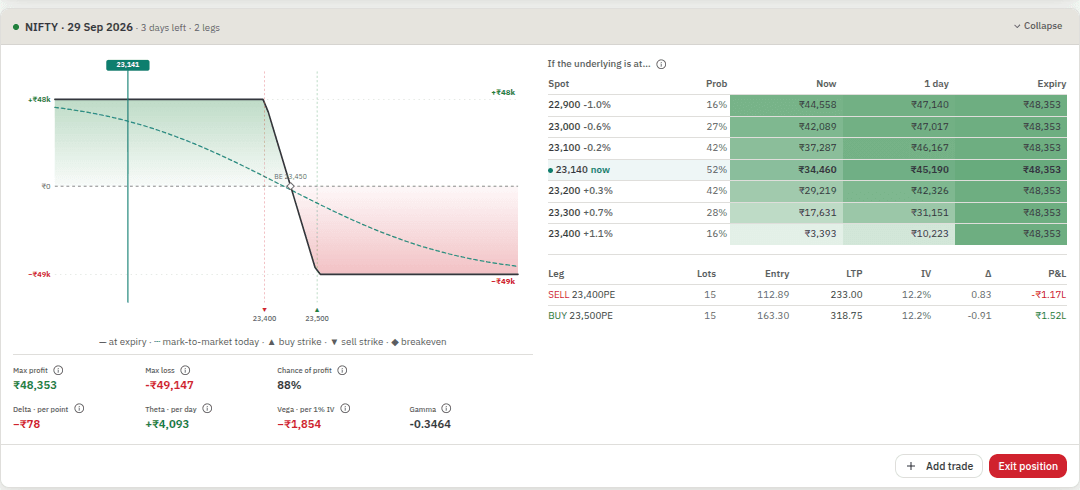Click the Chance of profit value 88%
This screenshot has height=490, width=1080.
289,385
